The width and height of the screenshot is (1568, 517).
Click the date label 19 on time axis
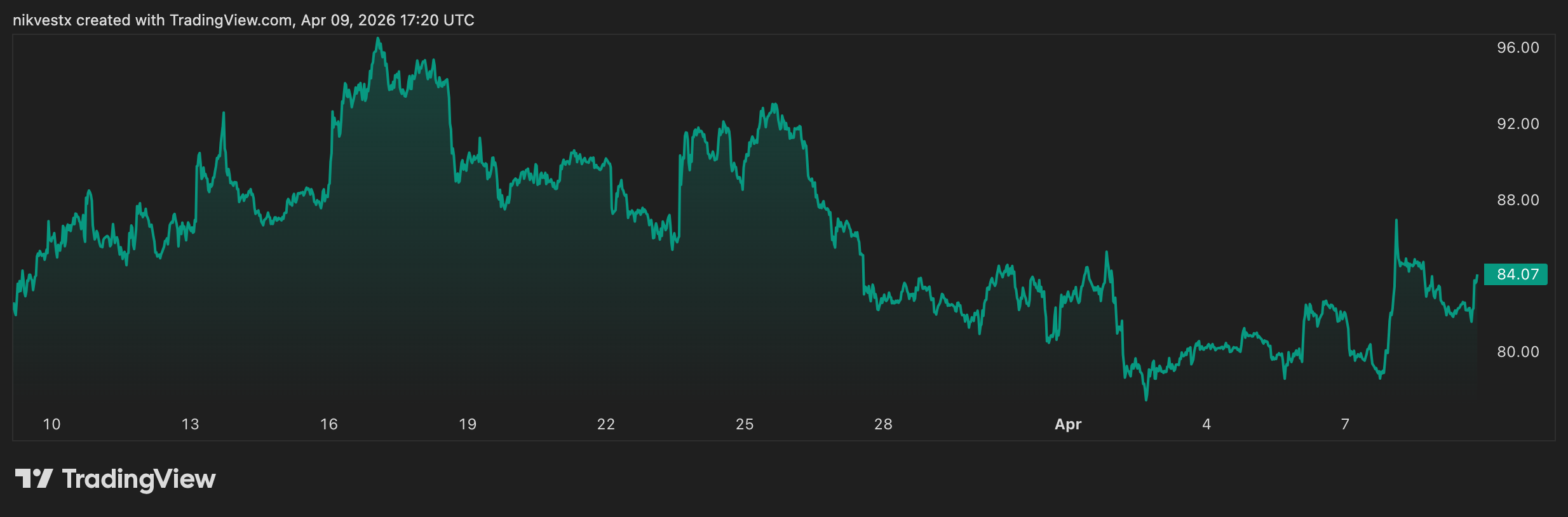[x=468, y=424]
